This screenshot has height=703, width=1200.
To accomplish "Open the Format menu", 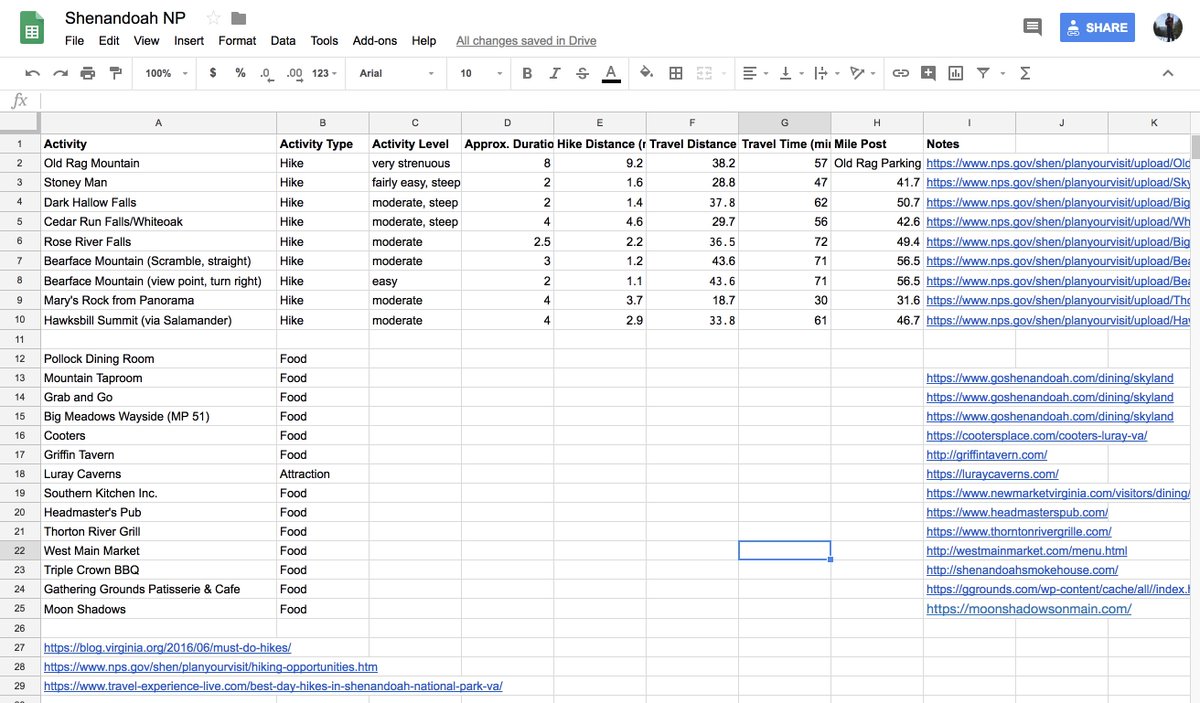I will (x=237, y=41).
